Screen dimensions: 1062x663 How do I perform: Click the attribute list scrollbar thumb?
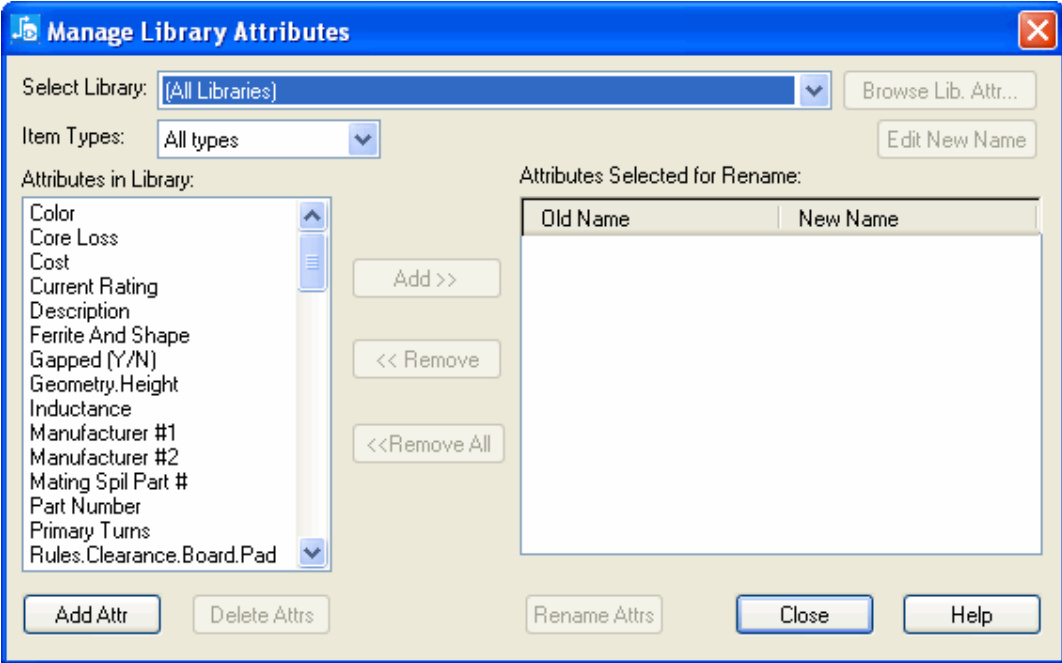[313, 261]
